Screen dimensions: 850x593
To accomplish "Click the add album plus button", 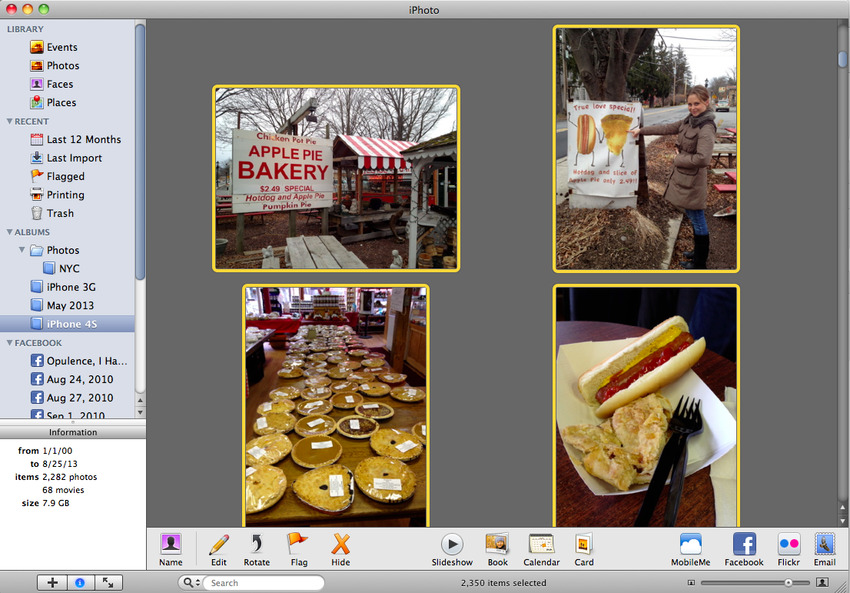I will click(53, 583).
